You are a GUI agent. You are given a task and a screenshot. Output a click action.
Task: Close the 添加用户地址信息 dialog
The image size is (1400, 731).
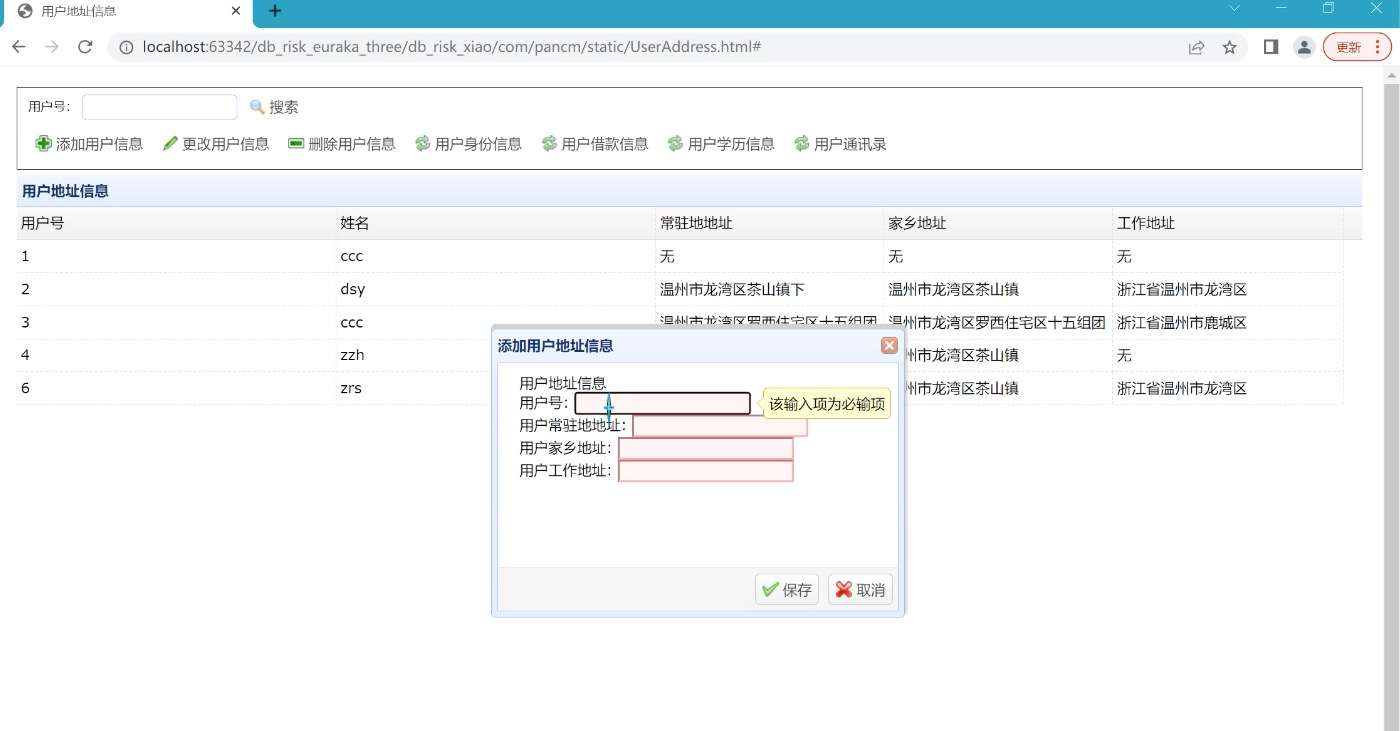point(889,345)
